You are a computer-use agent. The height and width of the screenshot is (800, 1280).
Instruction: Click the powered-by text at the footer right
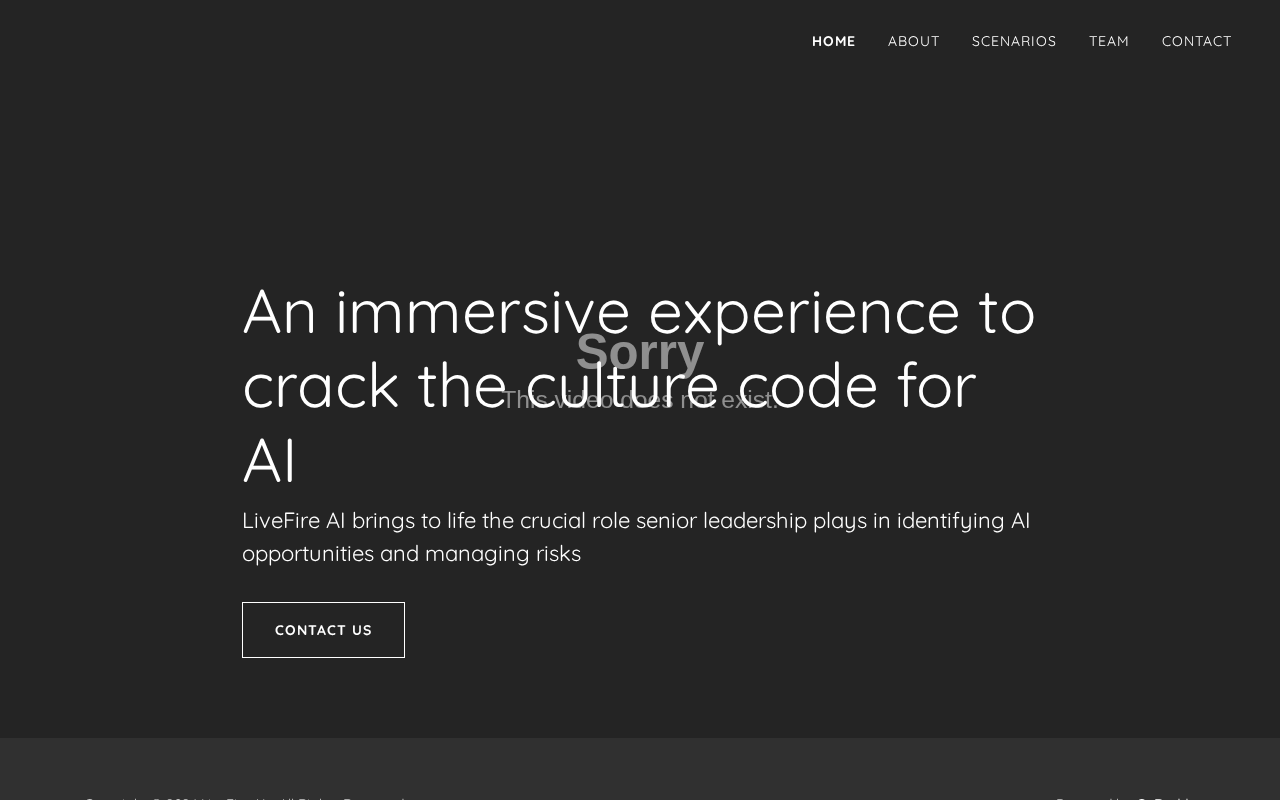point(1125,796)
